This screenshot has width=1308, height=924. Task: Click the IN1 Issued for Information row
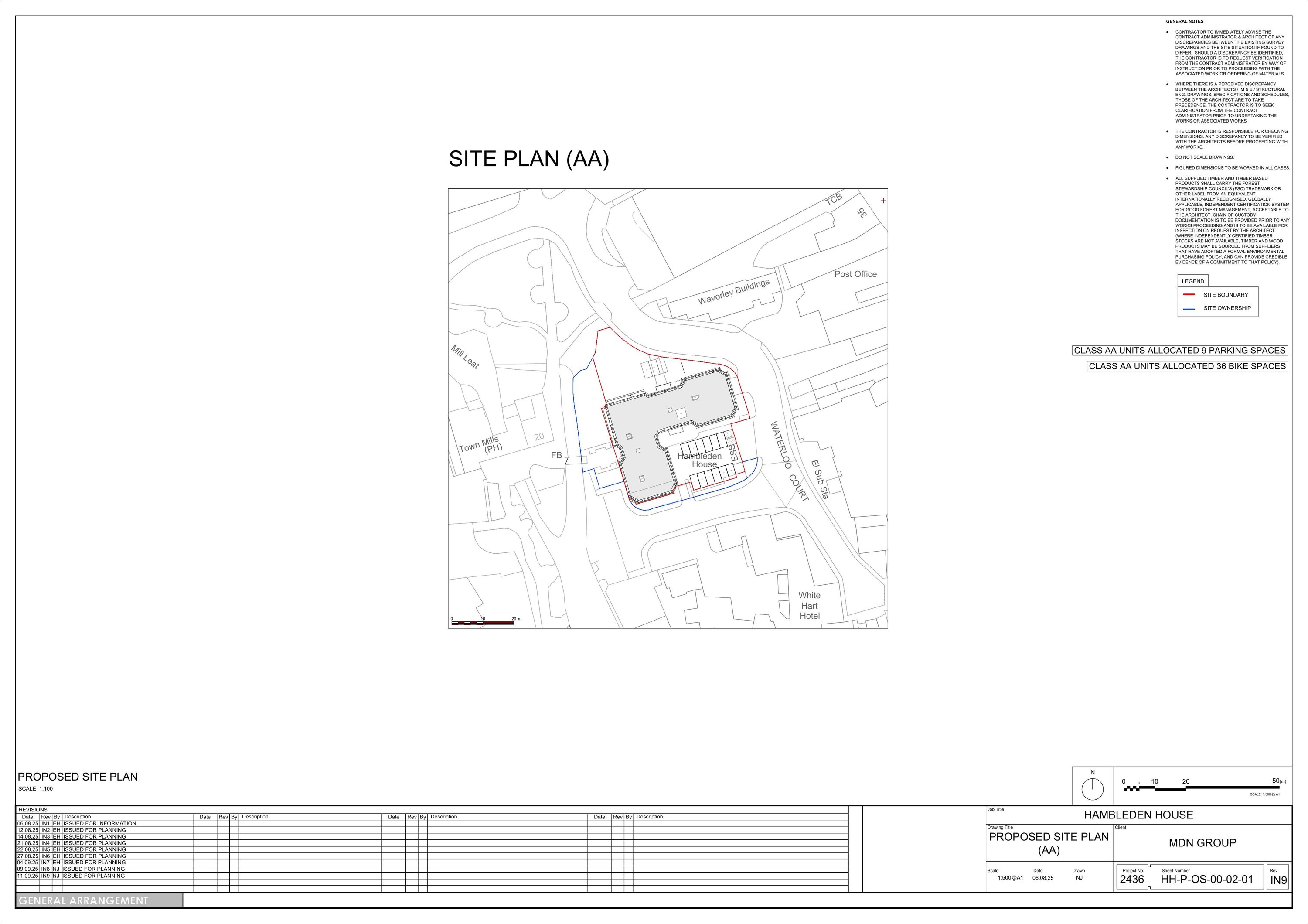[99, 823]
